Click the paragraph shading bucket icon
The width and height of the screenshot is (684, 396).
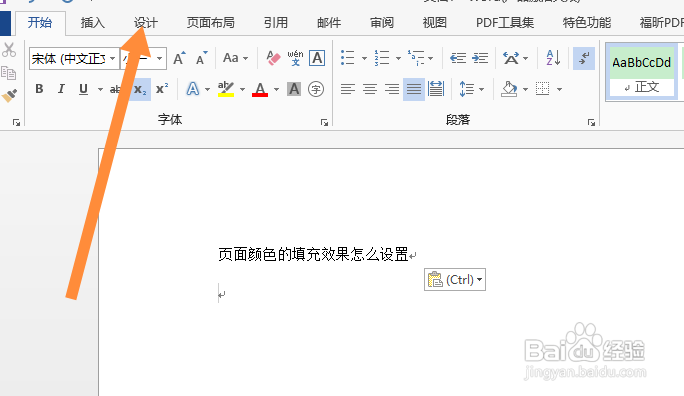click(509, 89)
